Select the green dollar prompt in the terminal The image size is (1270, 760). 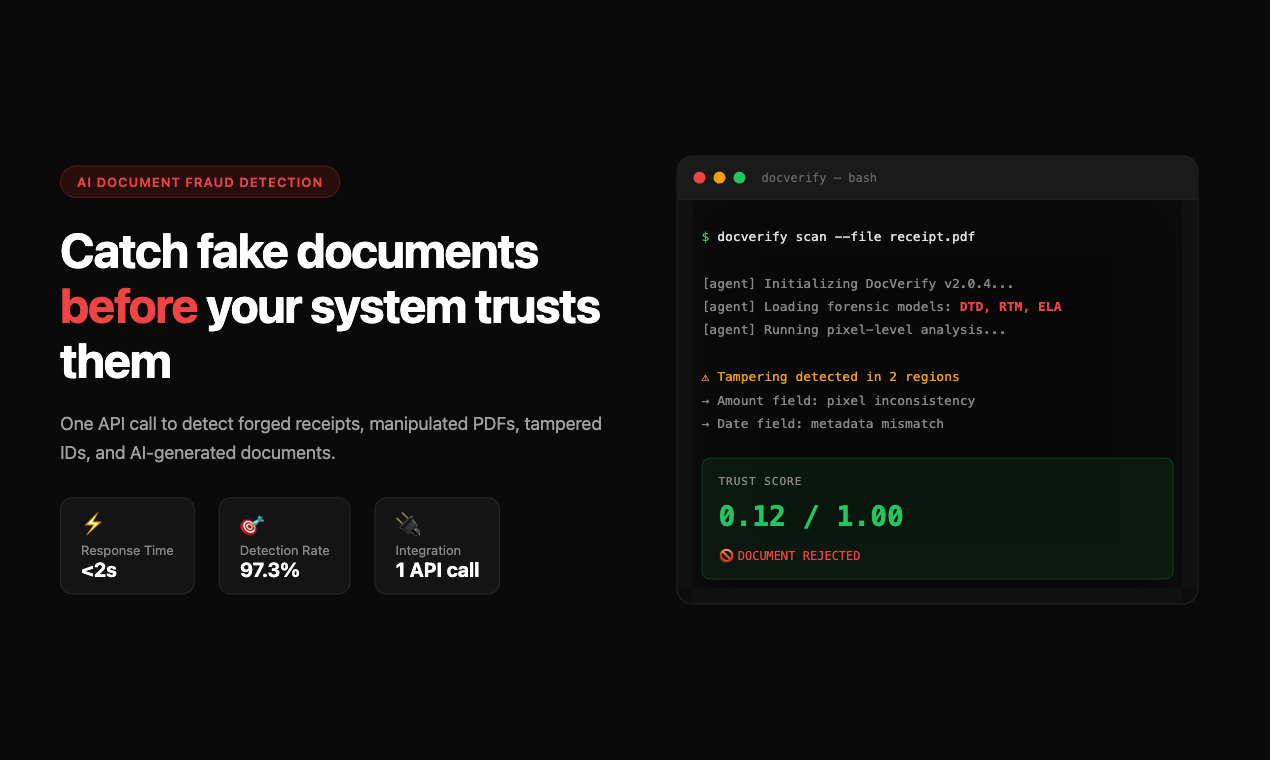pyautogui.click(x=705, y=237)
